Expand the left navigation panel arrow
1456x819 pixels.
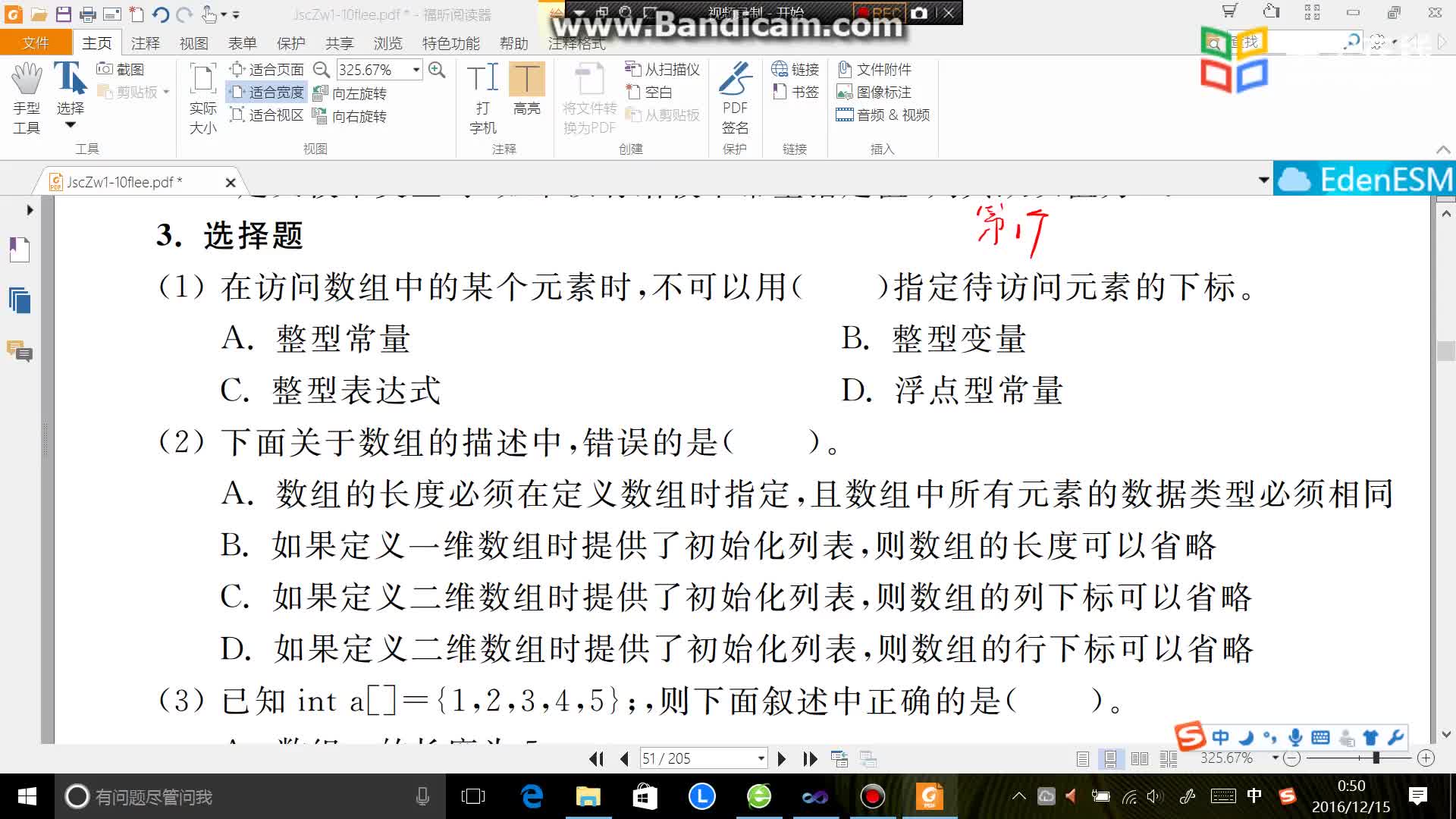tap(30, 210)
